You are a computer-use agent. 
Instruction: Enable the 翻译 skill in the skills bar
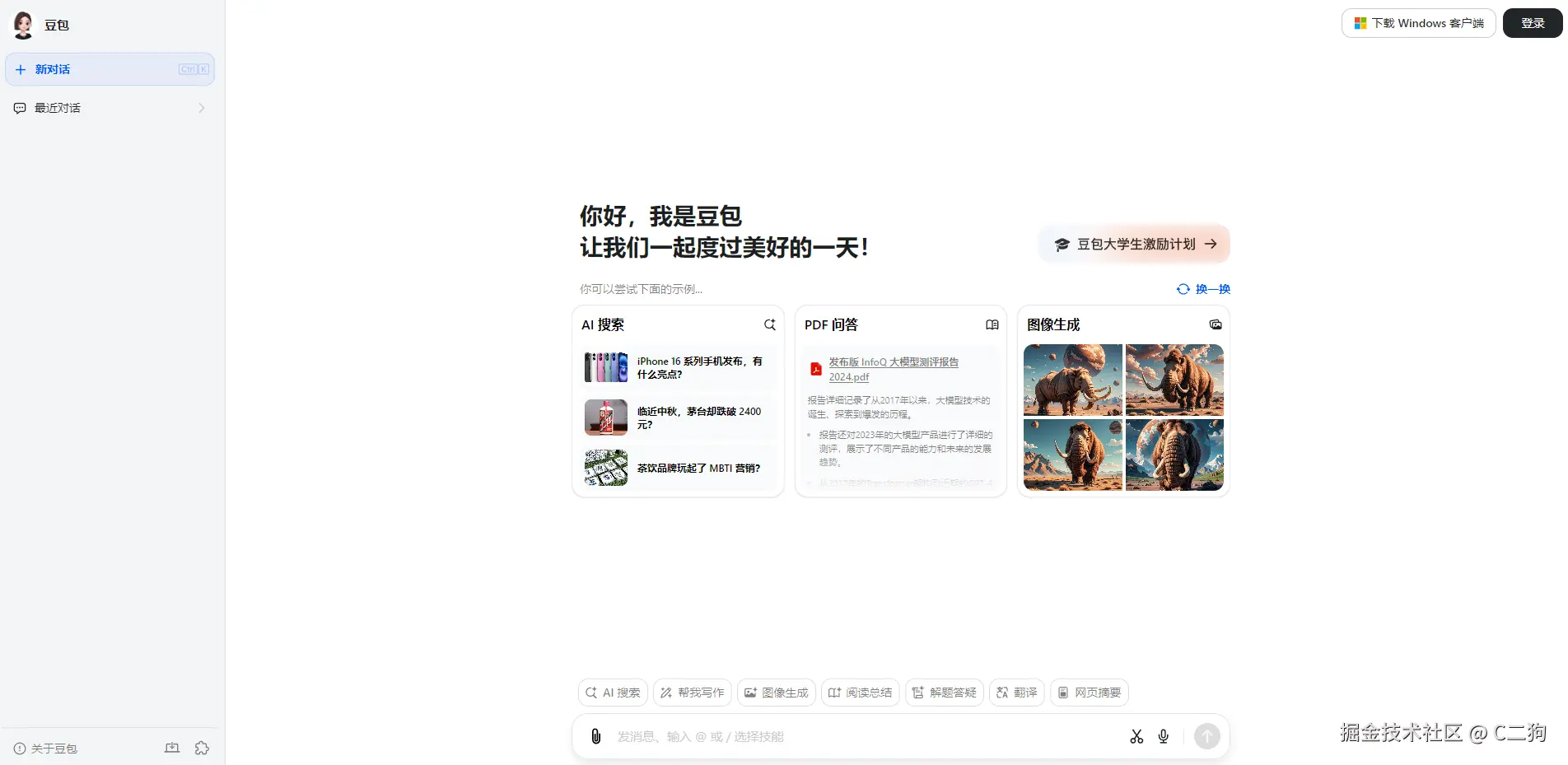pyautogui.click(x=1016, y=693)
